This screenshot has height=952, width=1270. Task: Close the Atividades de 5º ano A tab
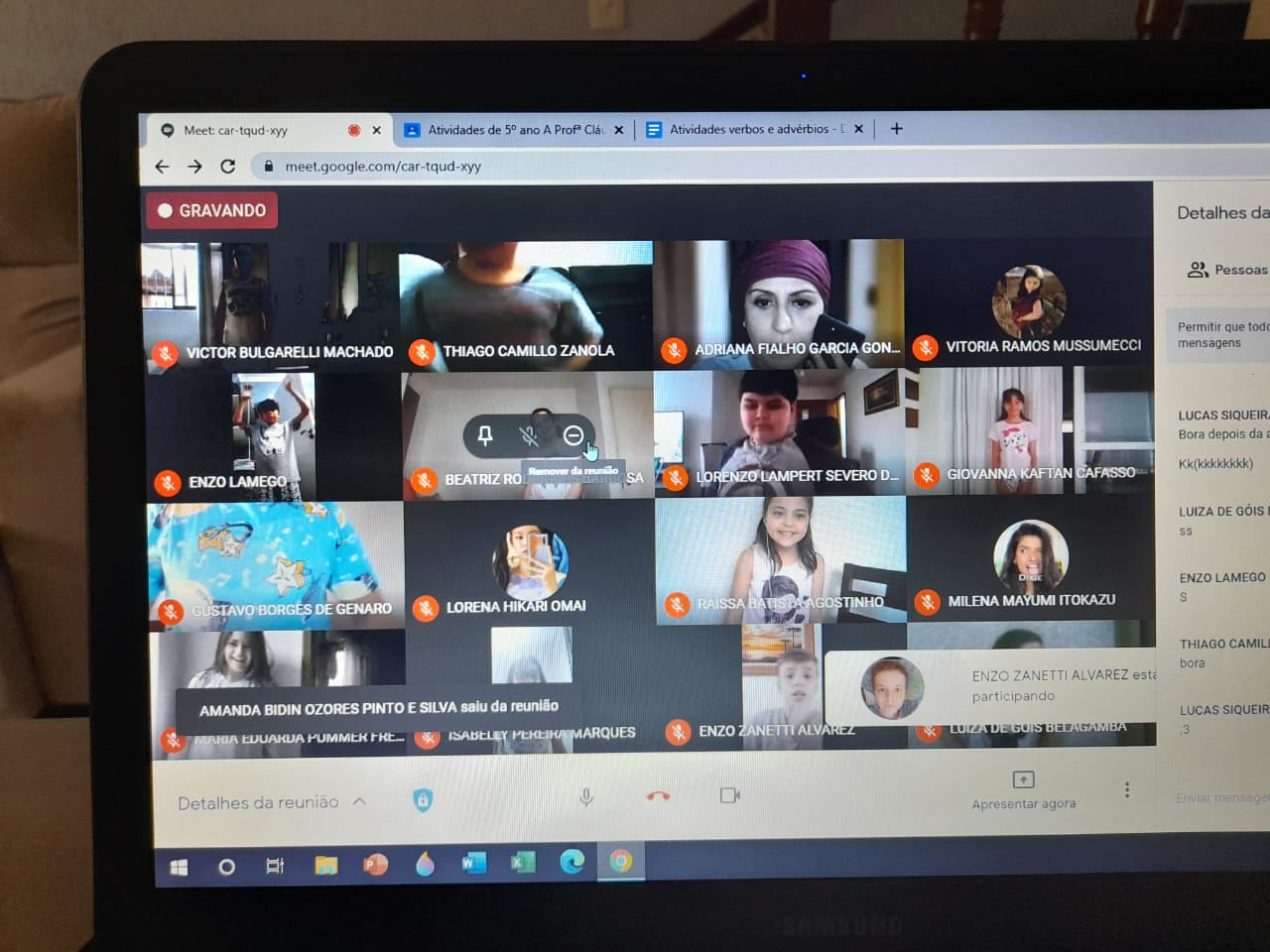coord(619,130)
